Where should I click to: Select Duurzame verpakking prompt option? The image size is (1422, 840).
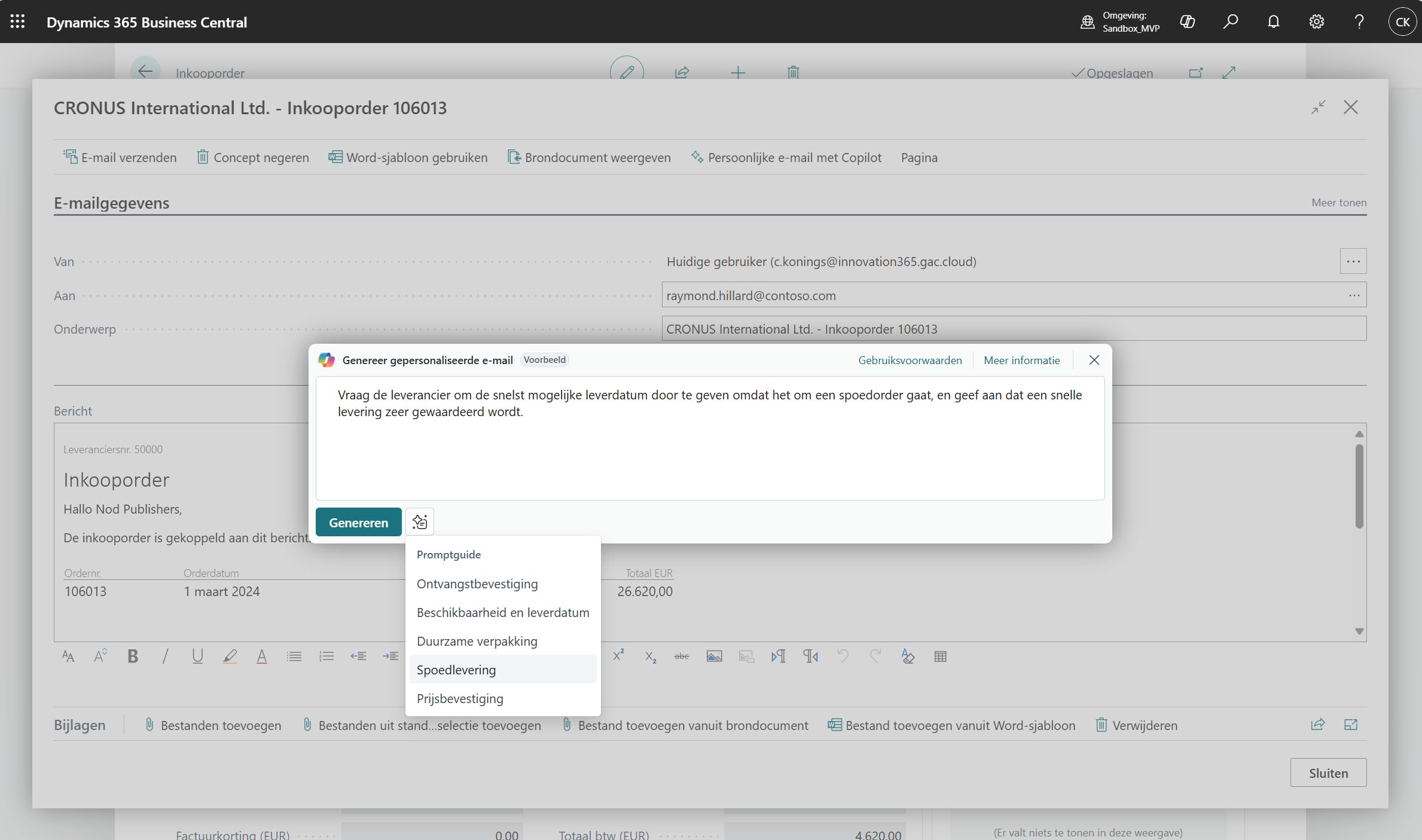477,641
